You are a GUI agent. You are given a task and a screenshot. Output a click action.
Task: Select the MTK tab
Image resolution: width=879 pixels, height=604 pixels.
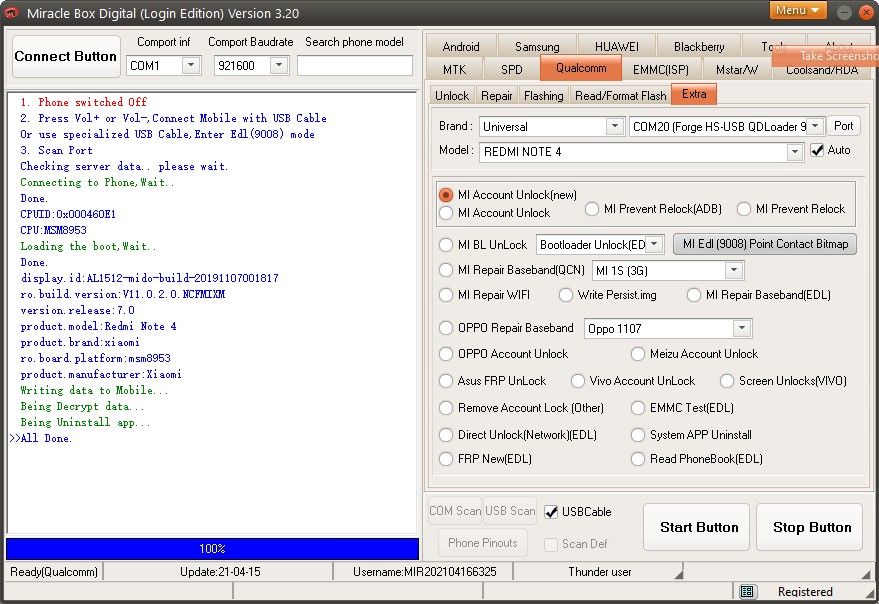pyautogui.click(x=454, y=70)
